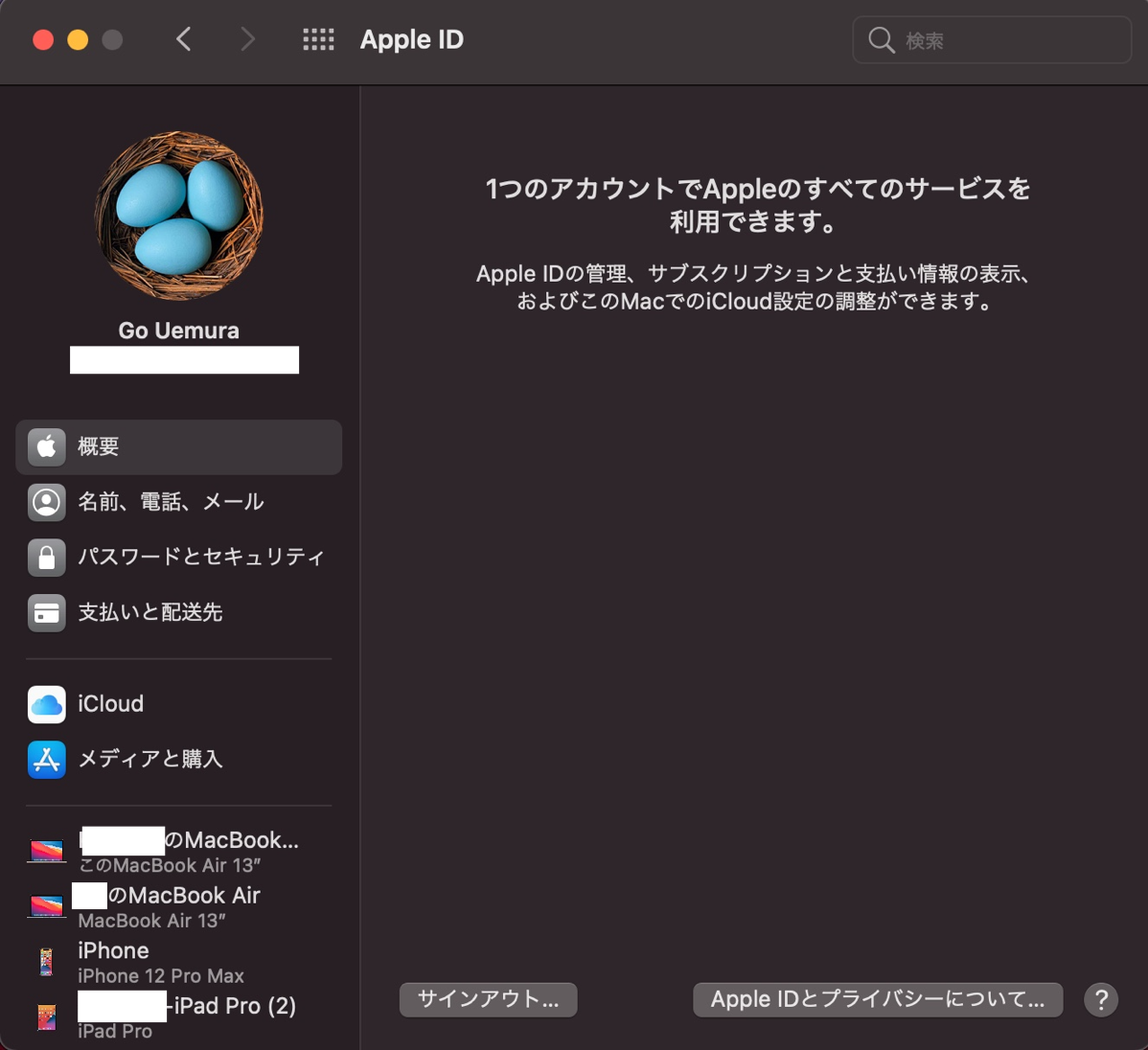Click the Apple logo icon beside 概要
This screenshot has width=1148, height=1050.
pyautogui.click(x=47, y=446)
